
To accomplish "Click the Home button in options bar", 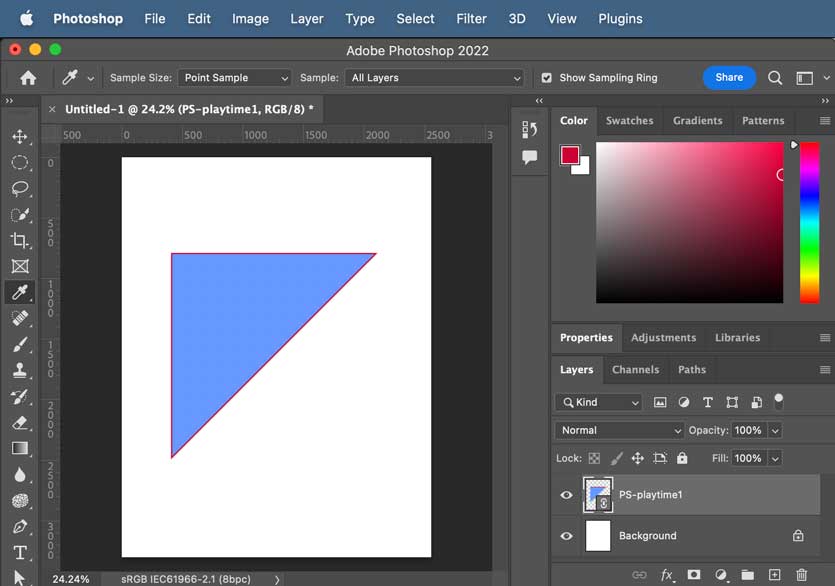I will pyautogui.click(x=28, y=78).
